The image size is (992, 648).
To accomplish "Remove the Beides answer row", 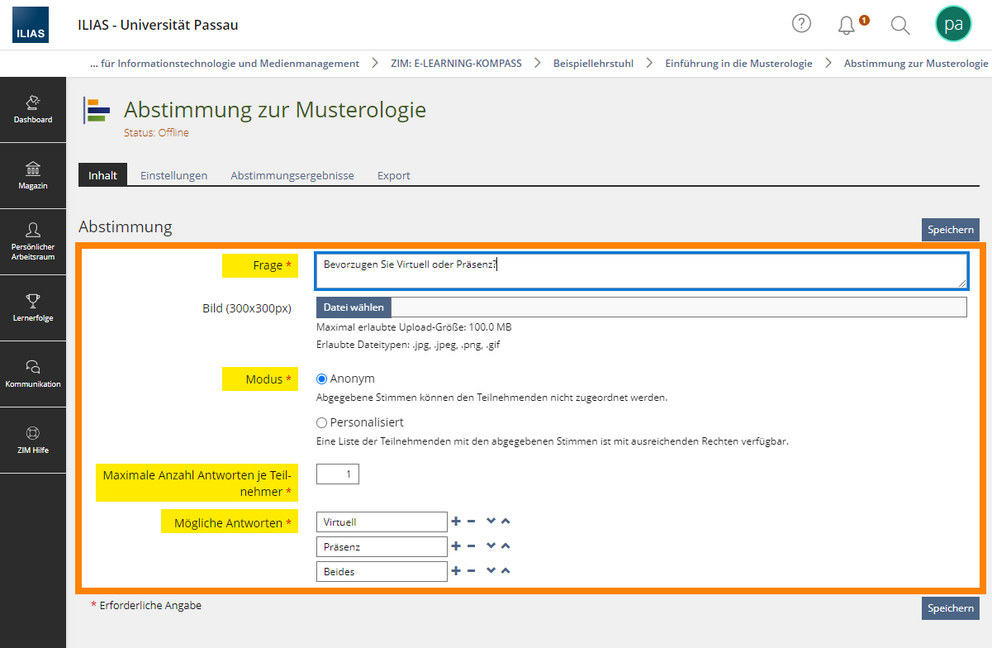I will point(471,571).
